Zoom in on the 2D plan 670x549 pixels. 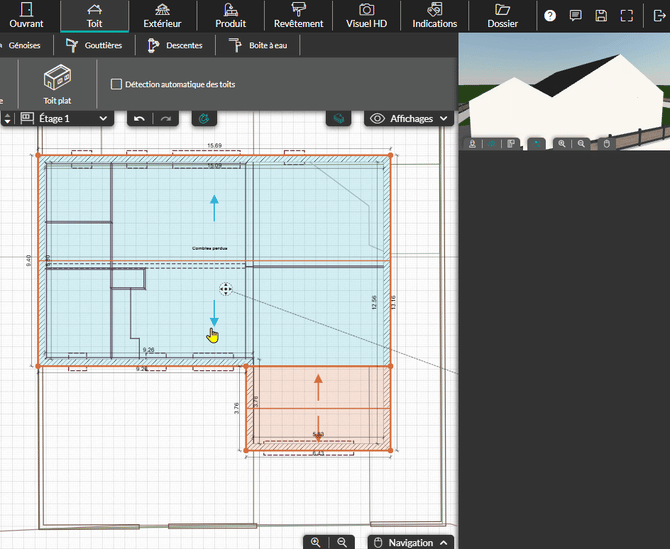click(x=316, y=542)
